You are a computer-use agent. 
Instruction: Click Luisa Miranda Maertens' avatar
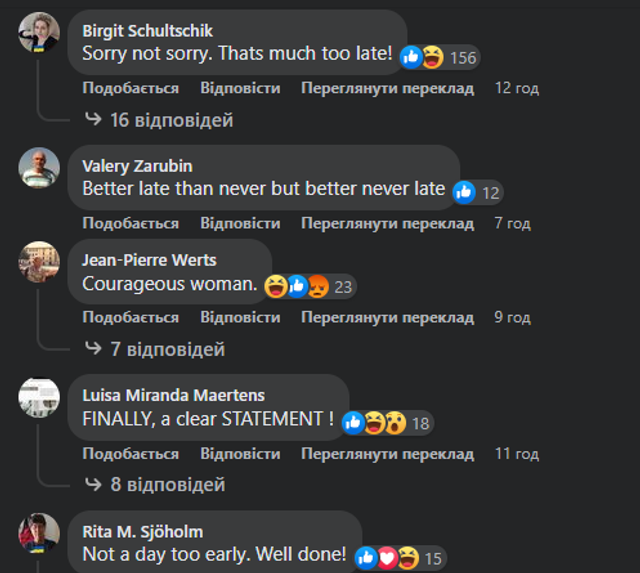coord(39,397)
